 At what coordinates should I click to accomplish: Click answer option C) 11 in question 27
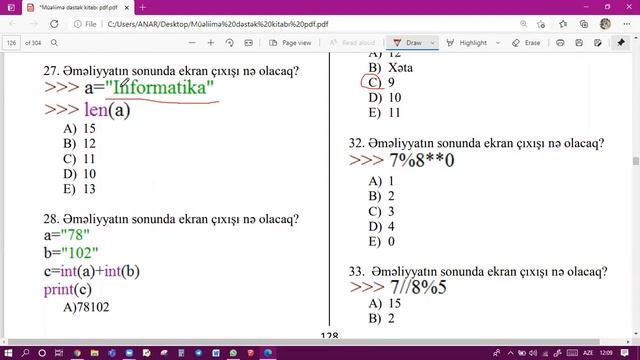[x=80, y=159]
